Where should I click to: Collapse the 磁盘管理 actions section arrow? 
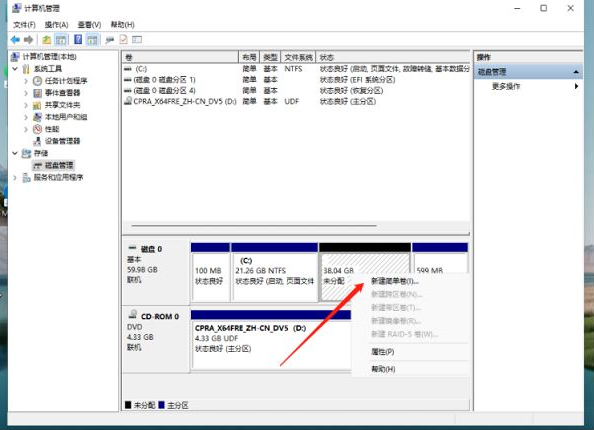[x=576, y=72]
